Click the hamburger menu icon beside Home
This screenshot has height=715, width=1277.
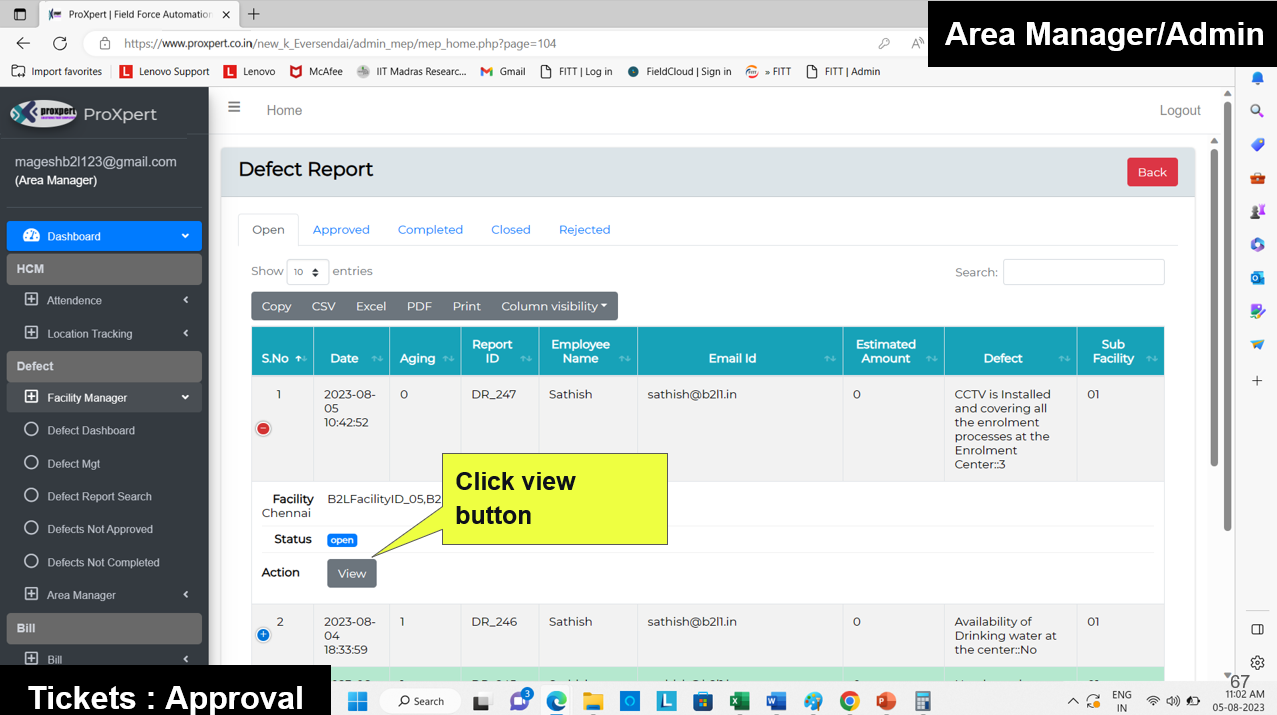point(234,108)
